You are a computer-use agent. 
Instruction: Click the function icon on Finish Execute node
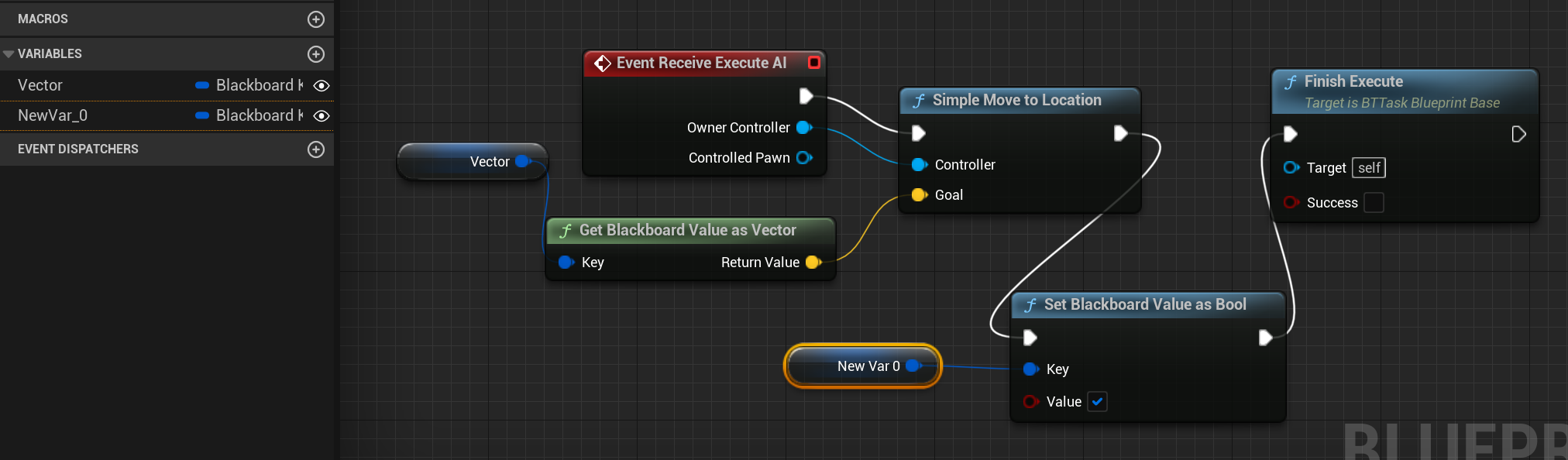click(1291, 82)
